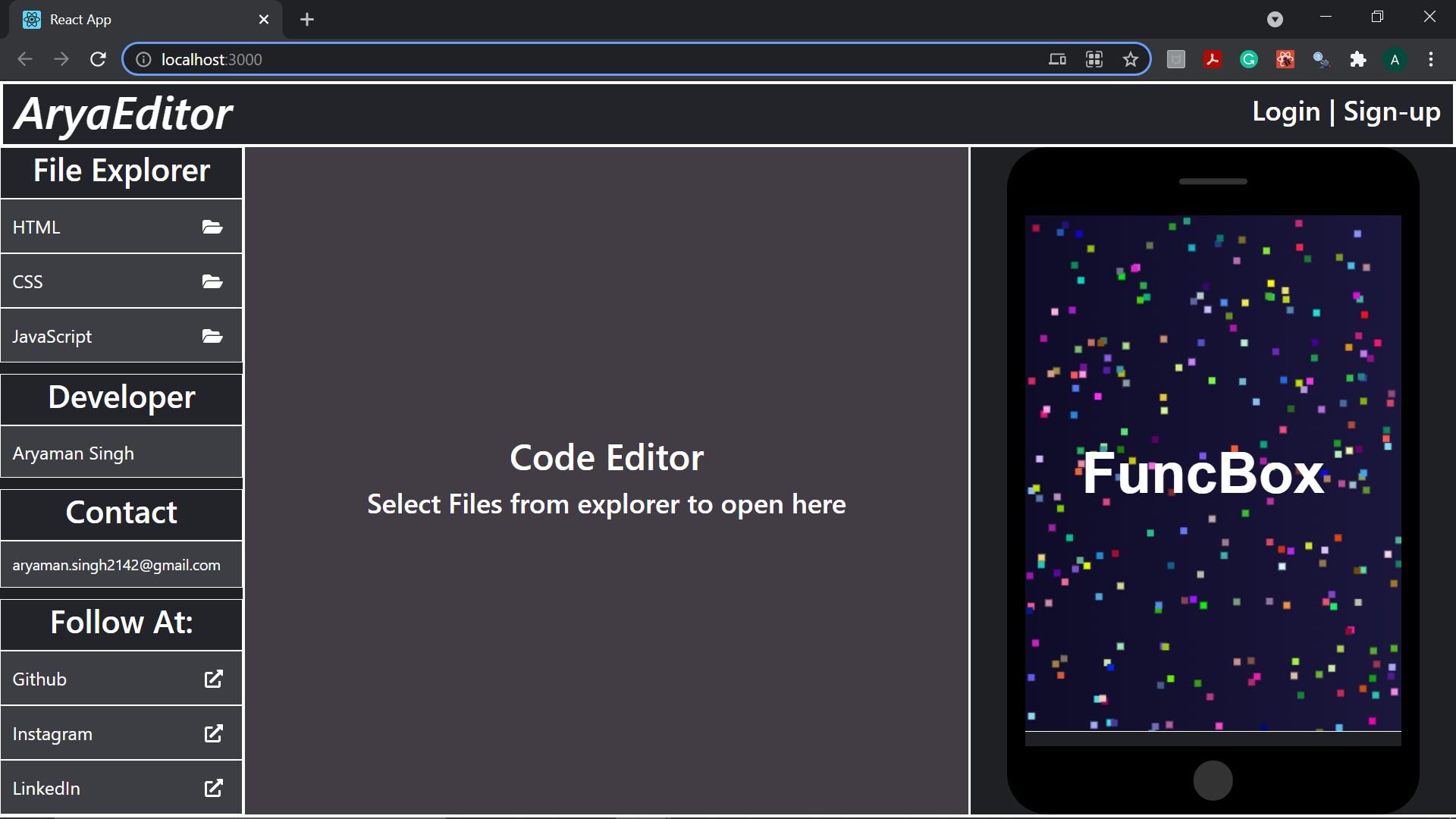This screenshot has width=1456, height=819.
Task: Select HTML in File Explorer
Action: (x=121, y=227)
